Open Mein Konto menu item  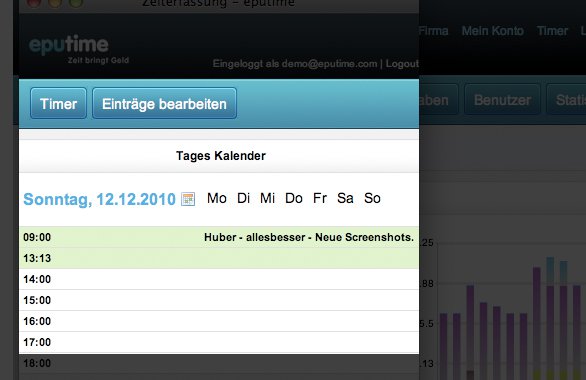point(493,31)
